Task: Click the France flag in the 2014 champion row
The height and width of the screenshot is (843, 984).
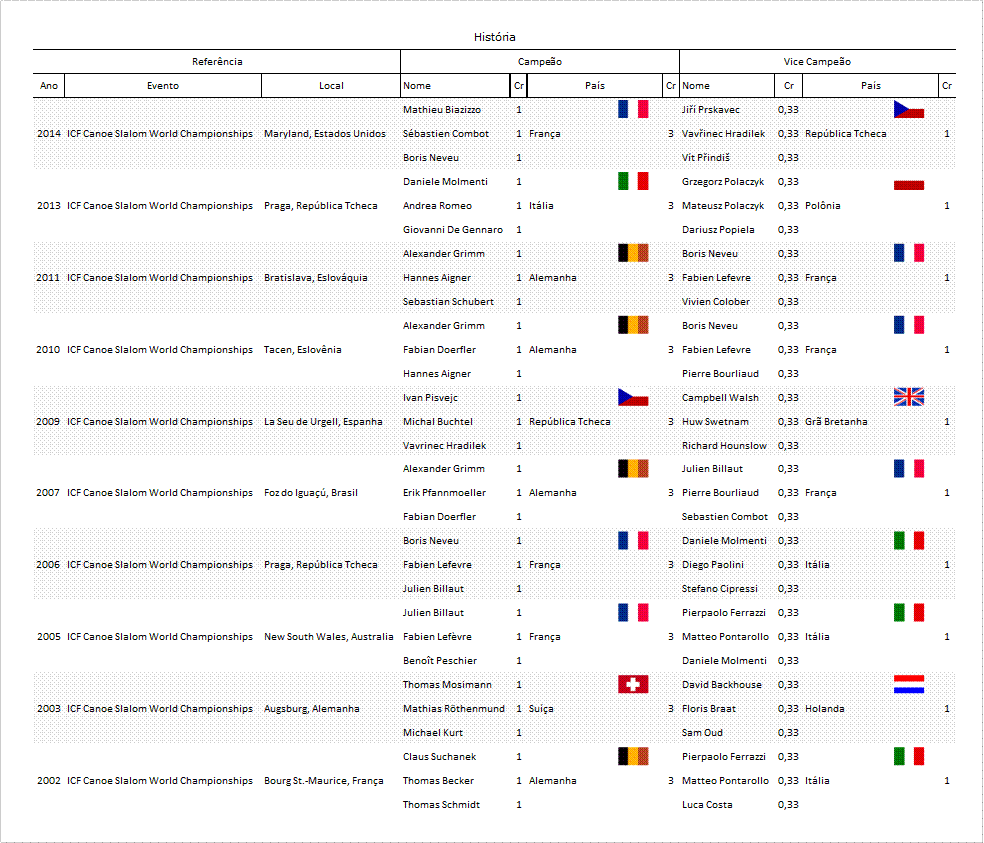Action: 633,109
